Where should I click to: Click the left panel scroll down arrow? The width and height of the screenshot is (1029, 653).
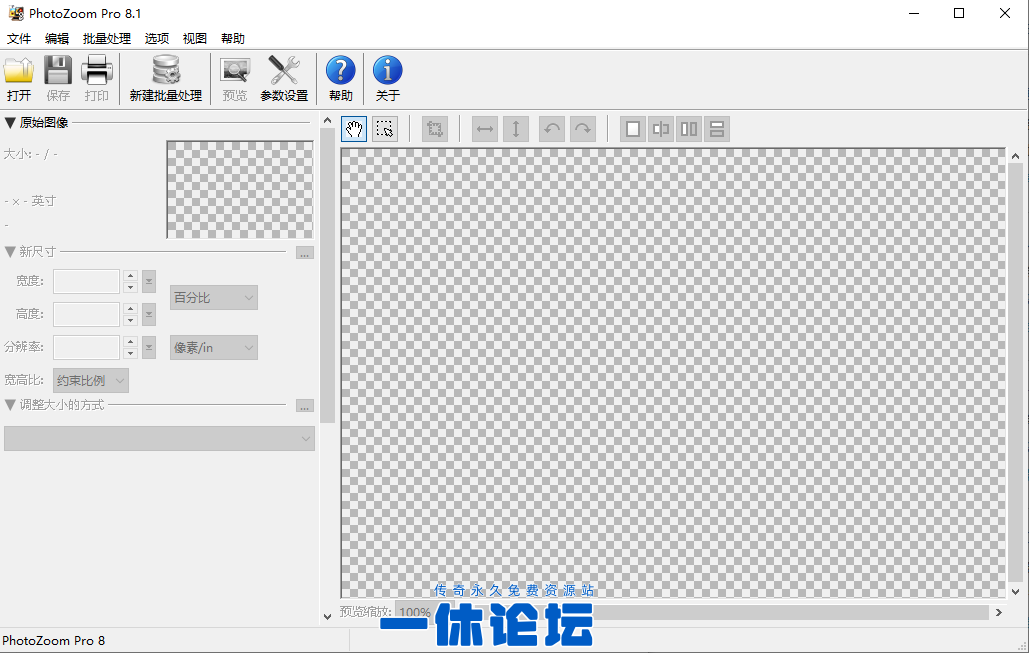(x=327, y=616)
